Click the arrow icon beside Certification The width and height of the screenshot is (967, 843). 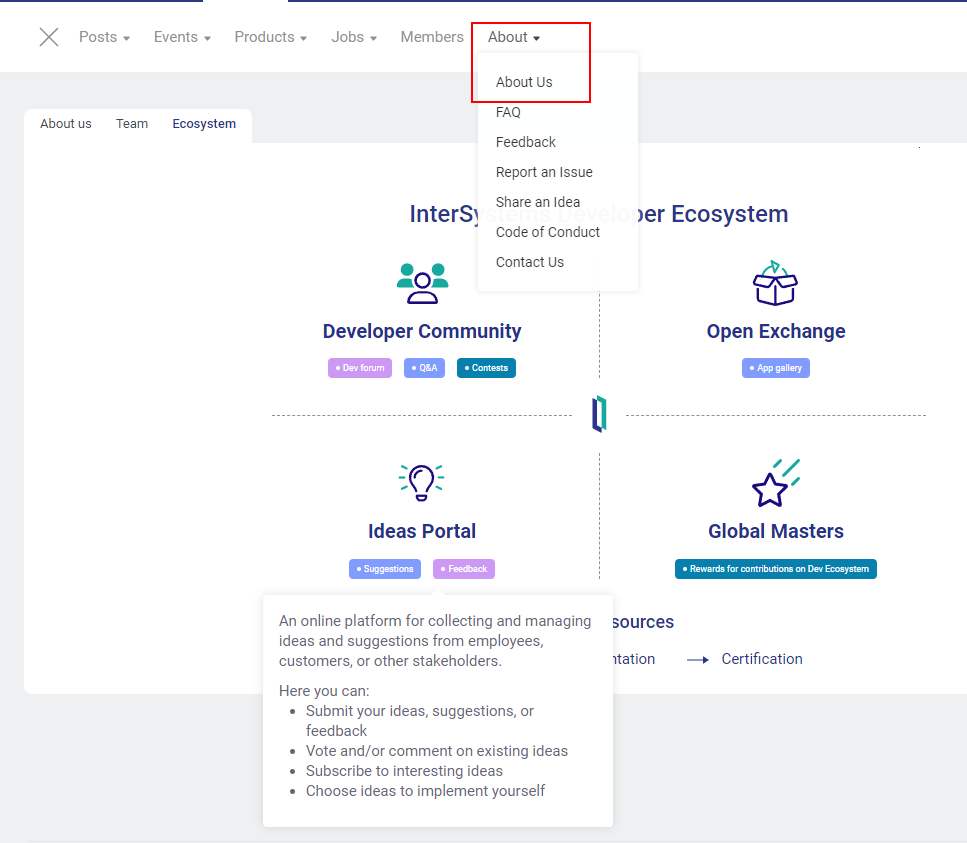(697, 659)
